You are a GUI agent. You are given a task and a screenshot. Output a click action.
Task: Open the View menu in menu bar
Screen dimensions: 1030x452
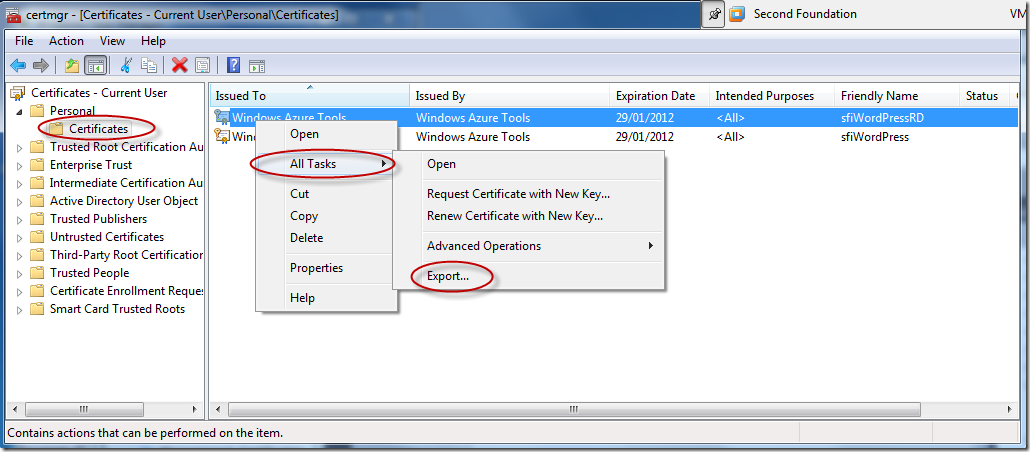coord(112,41)
